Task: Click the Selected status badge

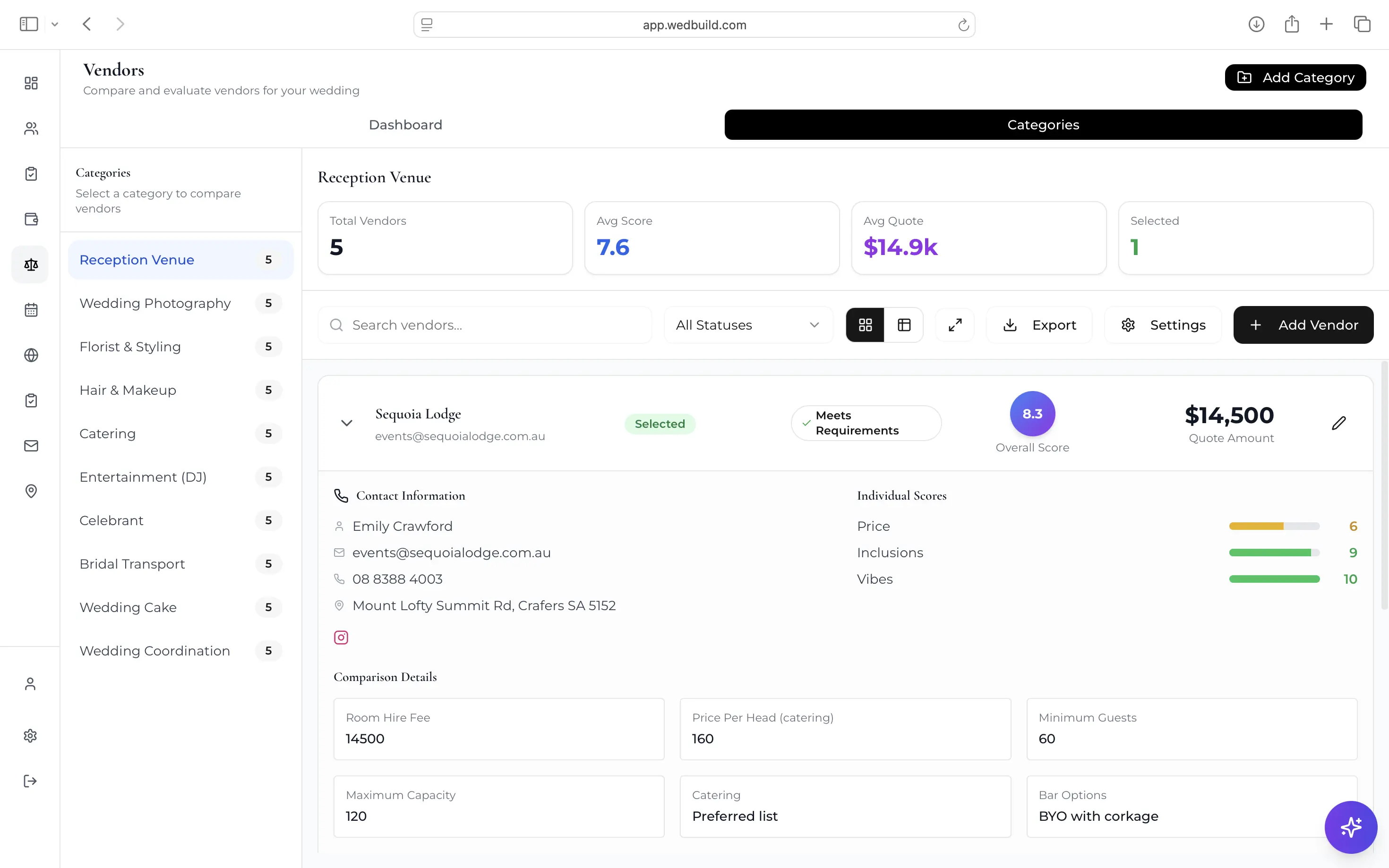Action: (660, 424)
